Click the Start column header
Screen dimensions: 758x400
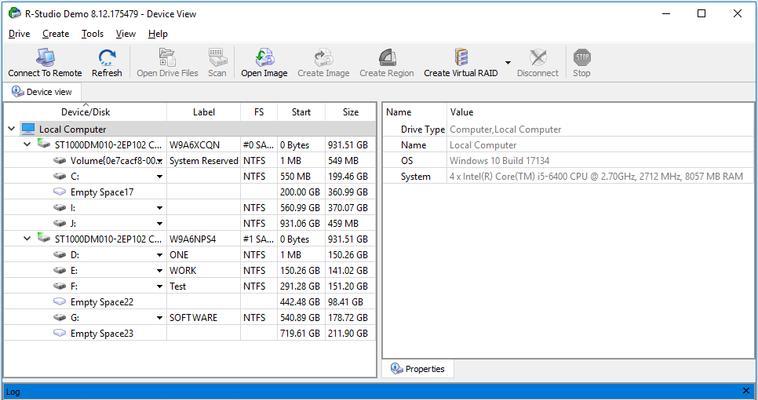click(301, 112)
